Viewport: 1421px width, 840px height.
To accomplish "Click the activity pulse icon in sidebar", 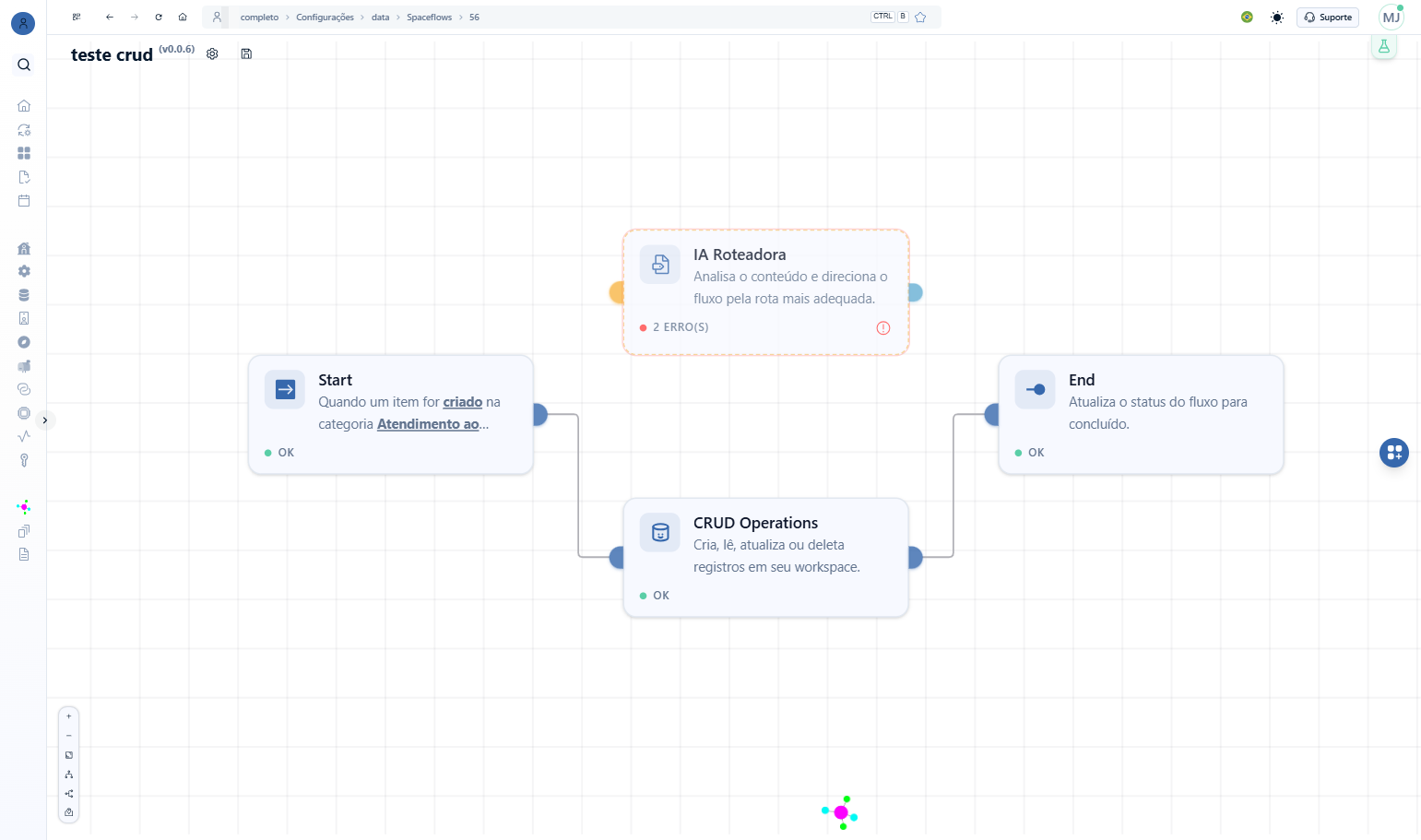I will pyautogui.click(x=24, y=436).
